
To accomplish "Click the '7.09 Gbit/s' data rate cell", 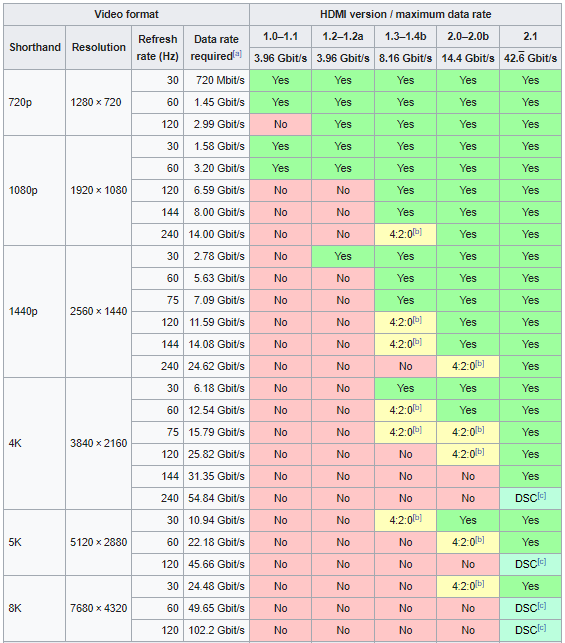I will pyautogui.click(x=216, y=300).
